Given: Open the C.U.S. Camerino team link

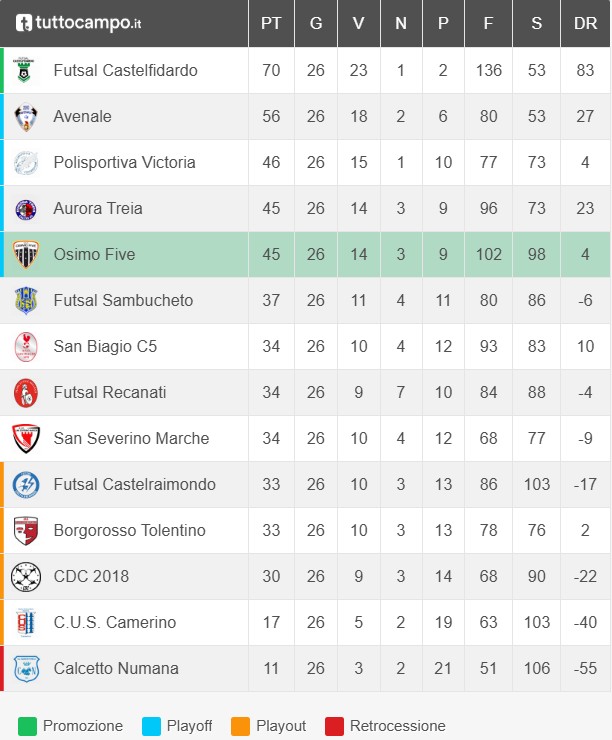Looking at the screenshot, I should 115,623.
